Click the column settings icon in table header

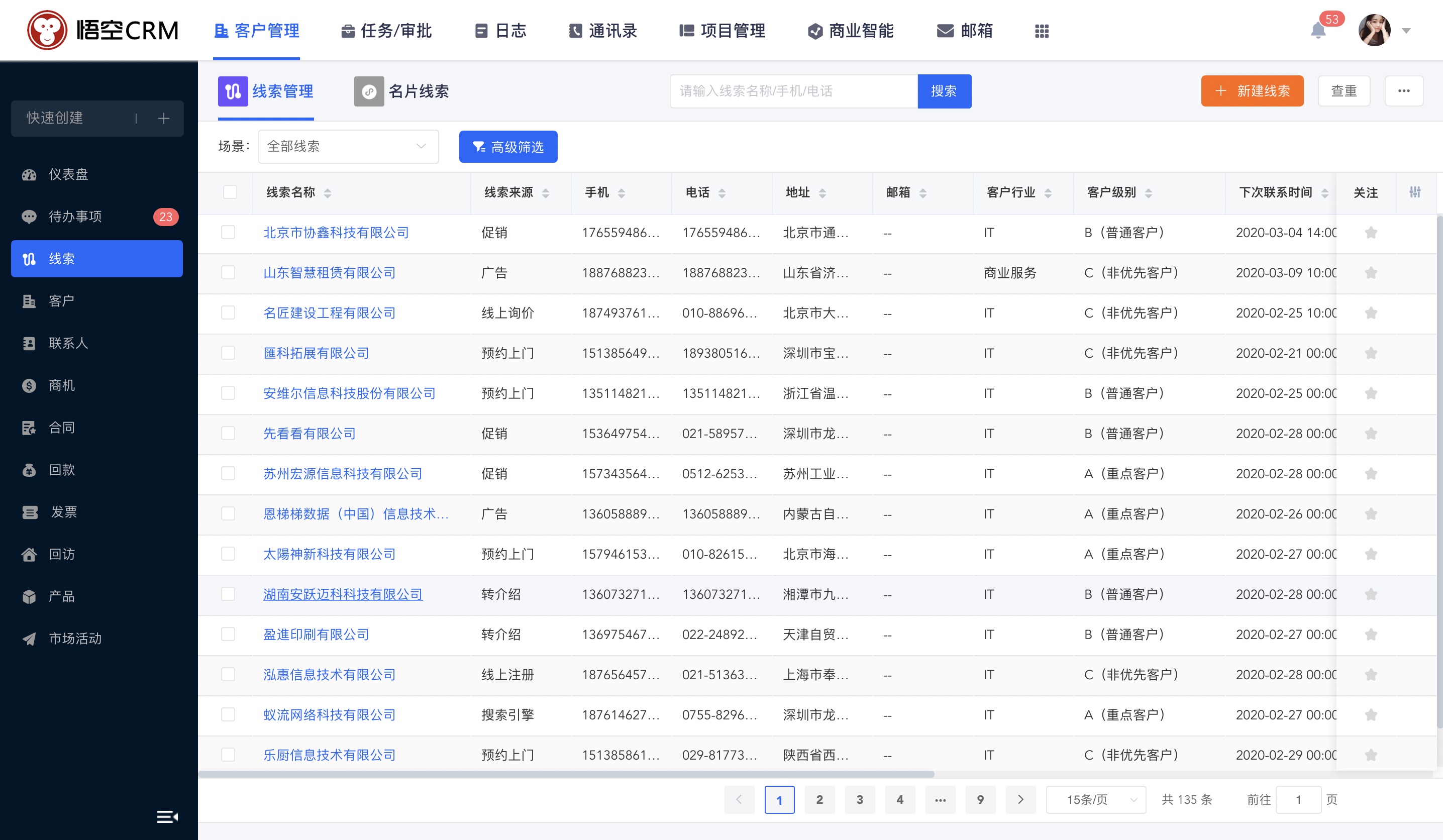coord(1414,192)
